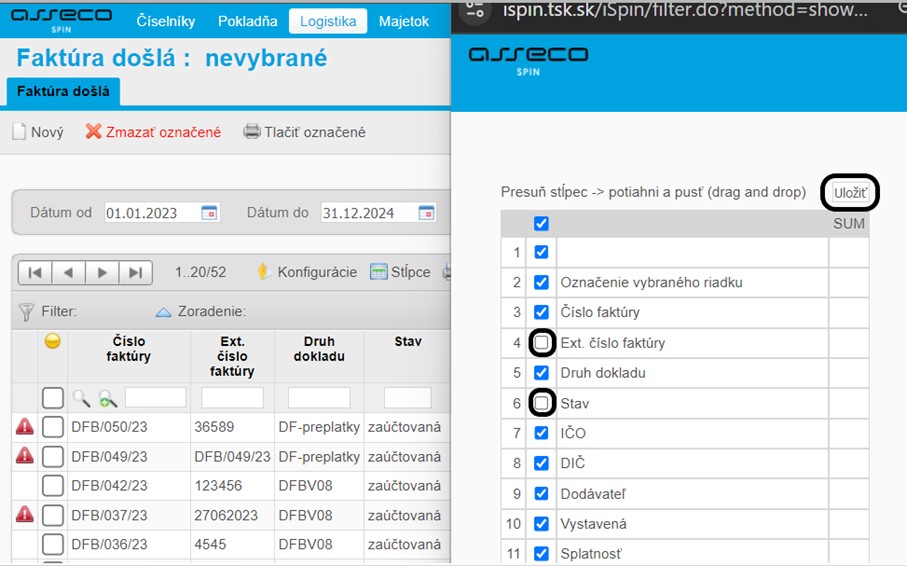Uncheck the Dodávateľ column checkbox
907x566 pixels.
pos(541,493)
